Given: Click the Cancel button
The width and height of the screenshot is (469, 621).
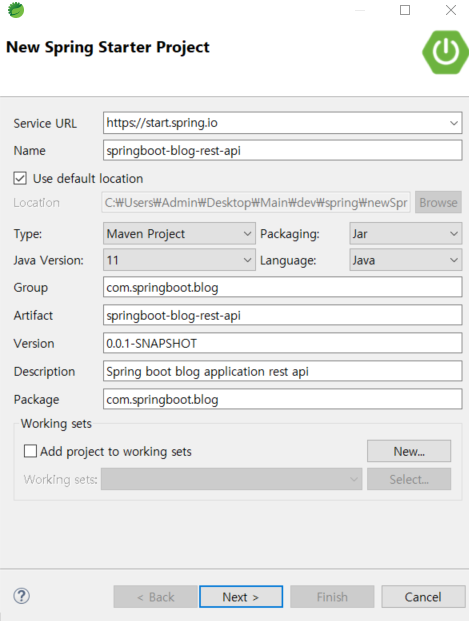Looking at the screenshot, I should 423,596.
